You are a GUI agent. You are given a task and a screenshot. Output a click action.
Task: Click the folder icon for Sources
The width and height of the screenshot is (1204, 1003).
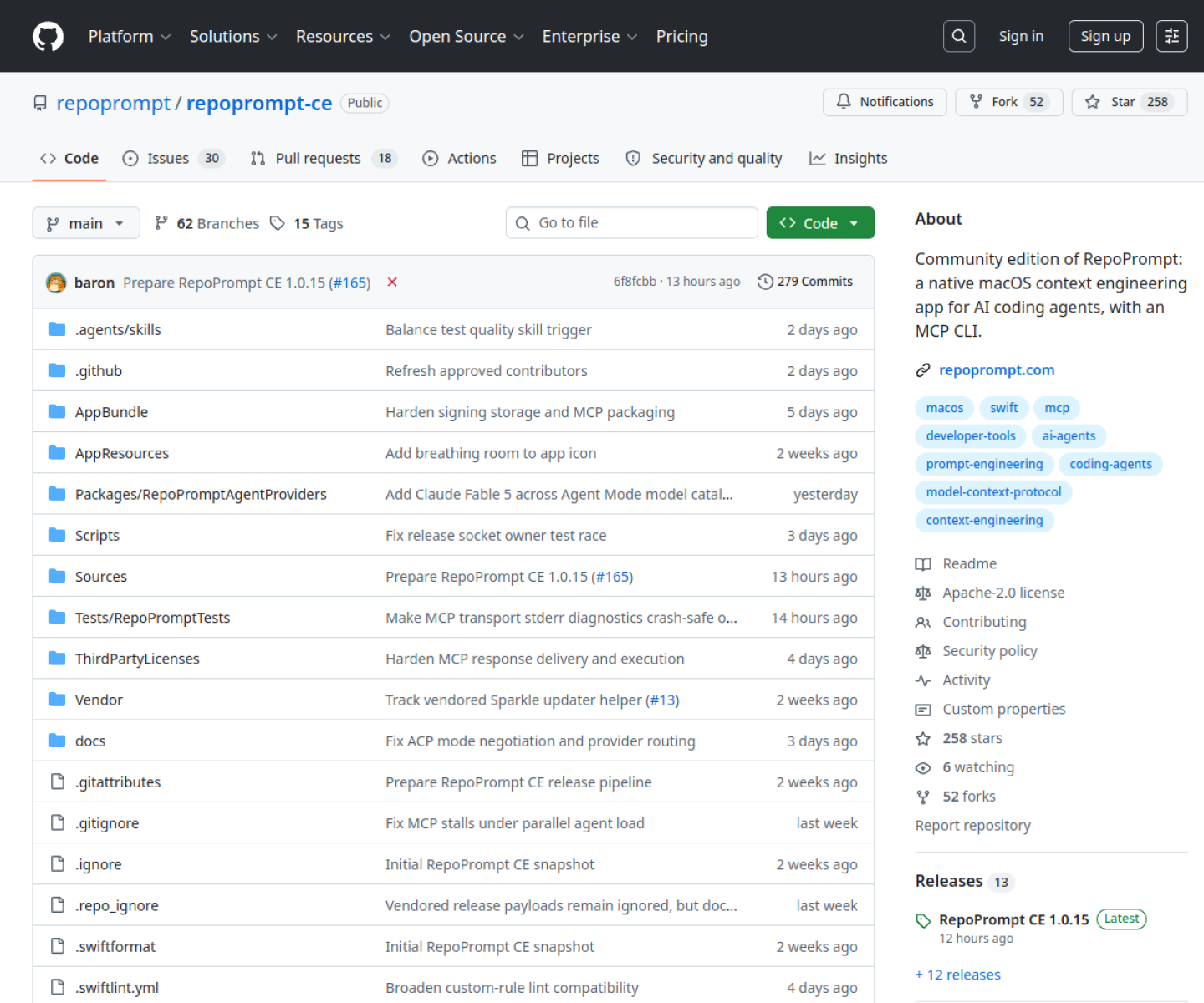tap(57, 576)
